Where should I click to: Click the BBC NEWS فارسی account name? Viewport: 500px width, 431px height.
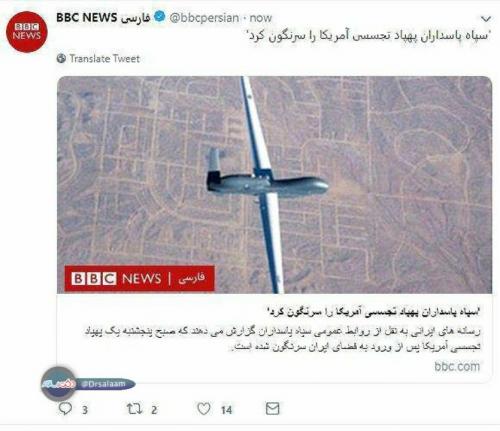103,17
